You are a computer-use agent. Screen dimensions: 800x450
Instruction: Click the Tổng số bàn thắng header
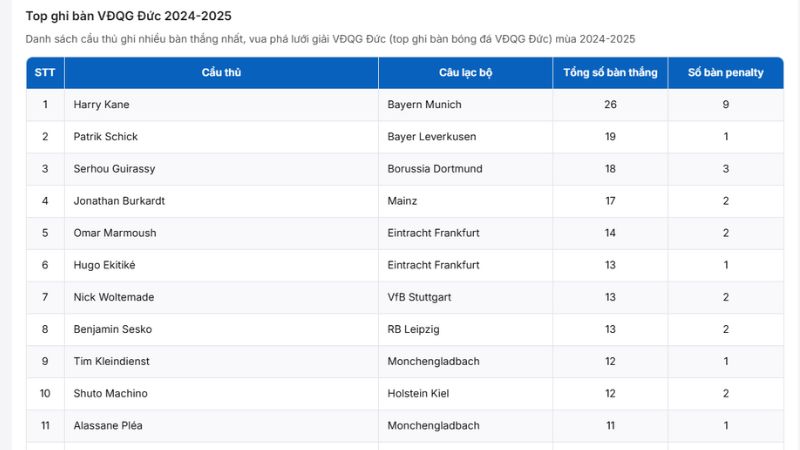610,73
